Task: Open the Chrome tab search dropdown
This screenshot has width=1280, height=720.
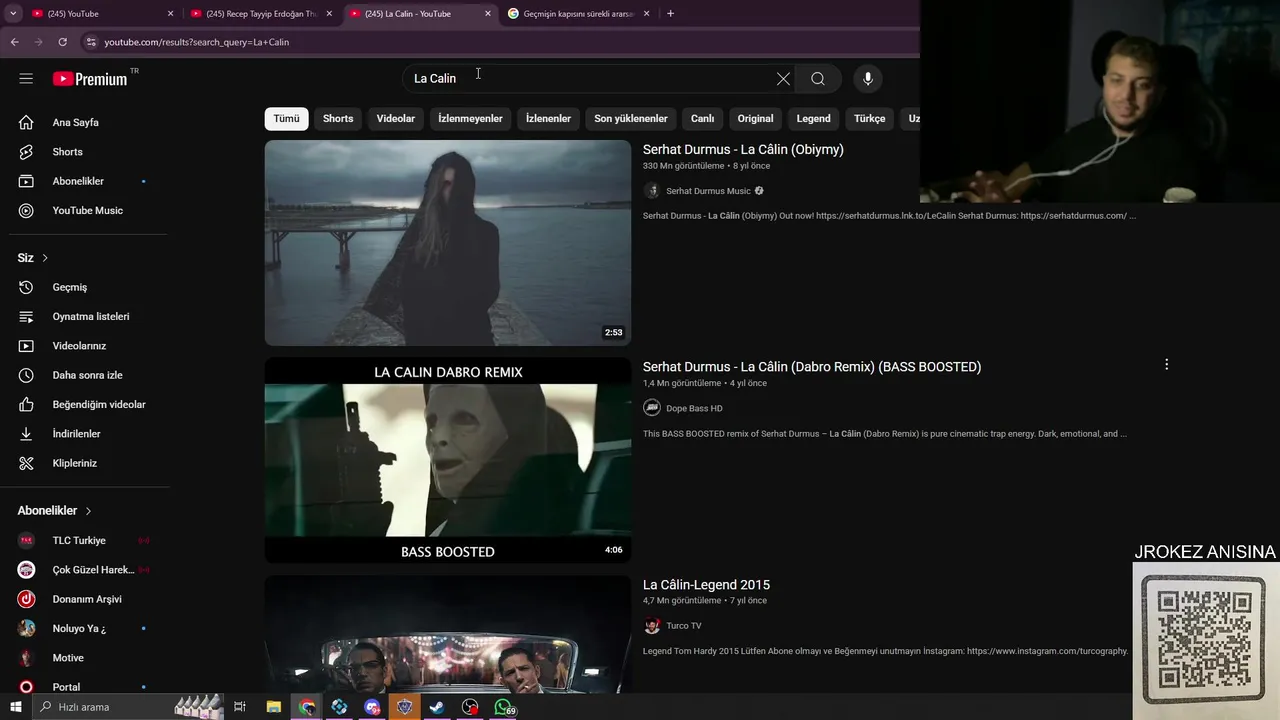Action: pyautogui.click(x=13, y=14)
